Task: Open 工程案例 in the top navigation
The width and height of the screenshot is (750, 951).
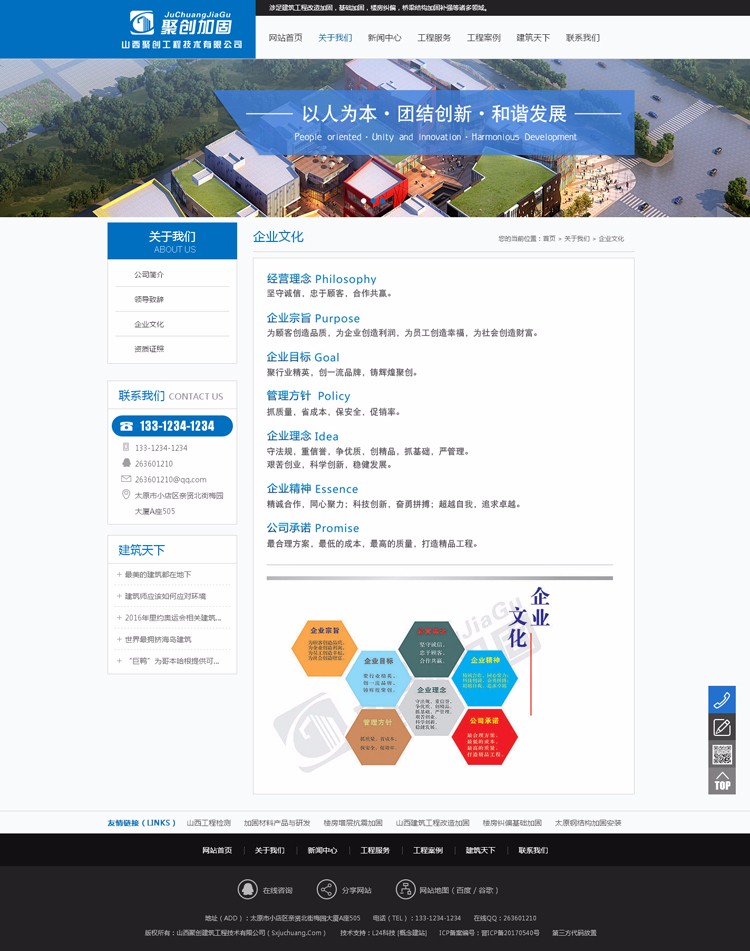Action: tap(484, 38)
